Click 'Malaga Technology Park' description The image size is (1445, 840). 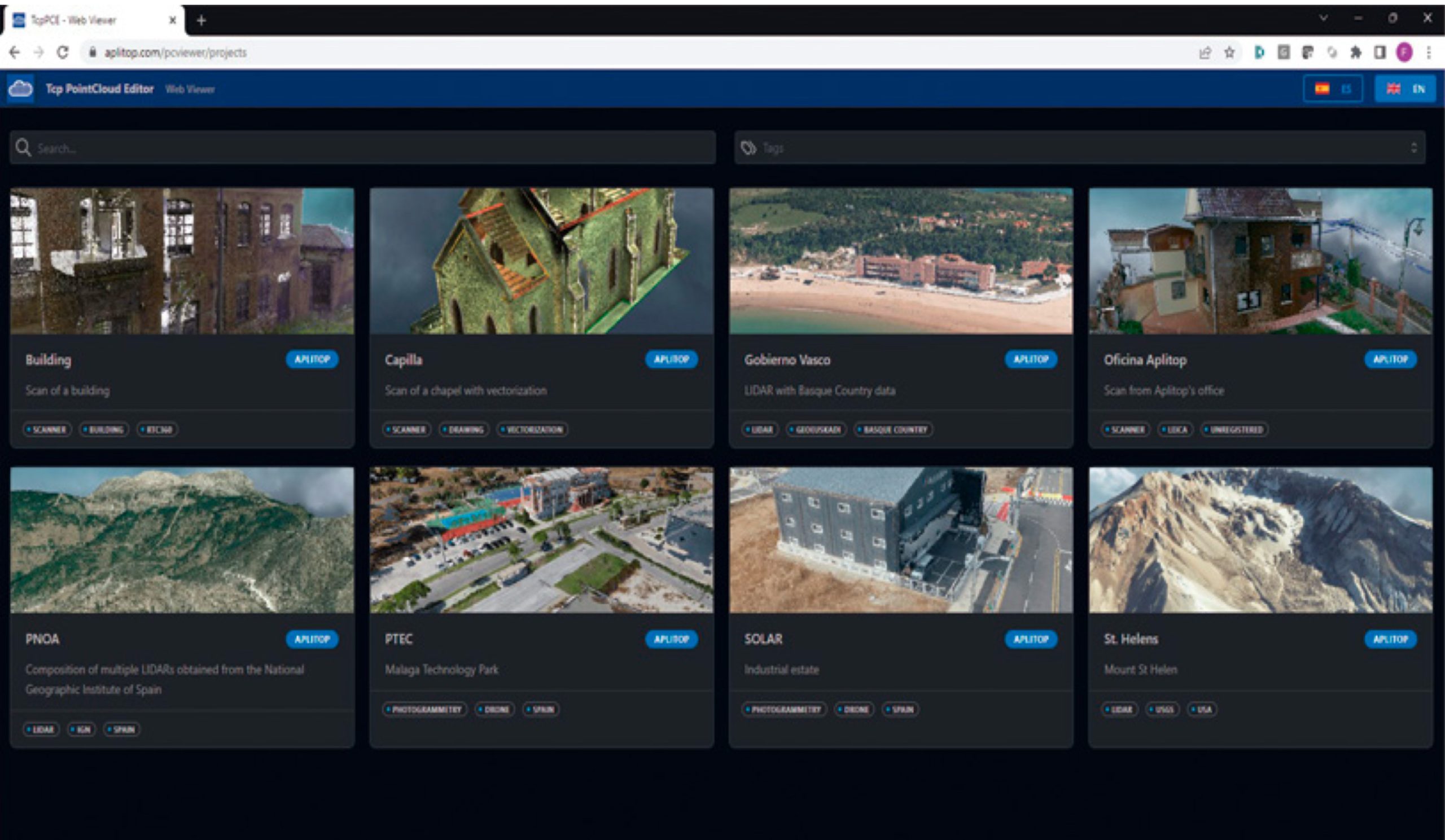pyautogui.click(x=441, y=669)
